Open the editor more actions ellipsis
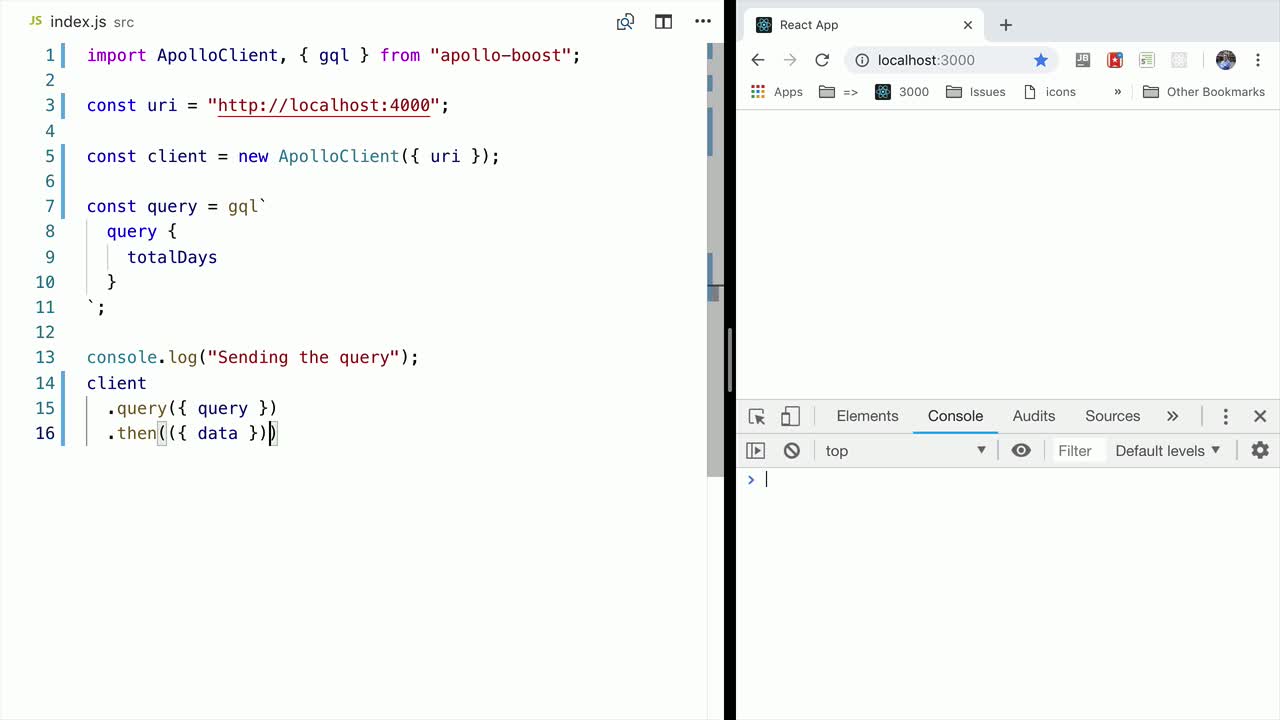The height and width of the screenshot is (720, 1280). pos(702,22)
